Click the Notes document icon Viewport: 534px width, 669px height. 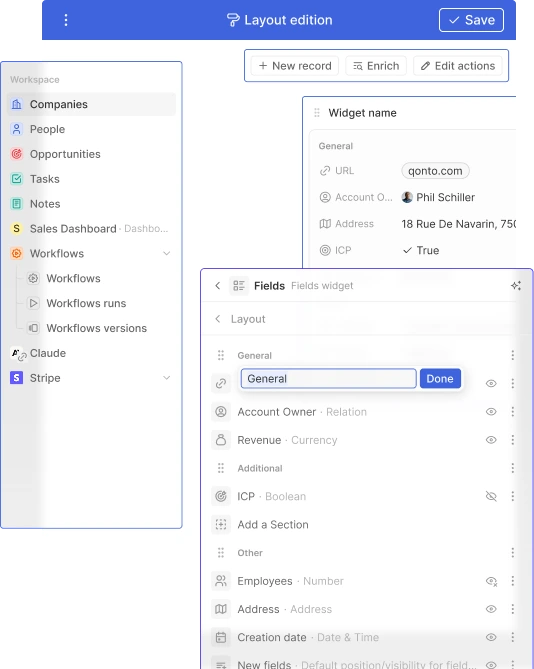[17, 204]
